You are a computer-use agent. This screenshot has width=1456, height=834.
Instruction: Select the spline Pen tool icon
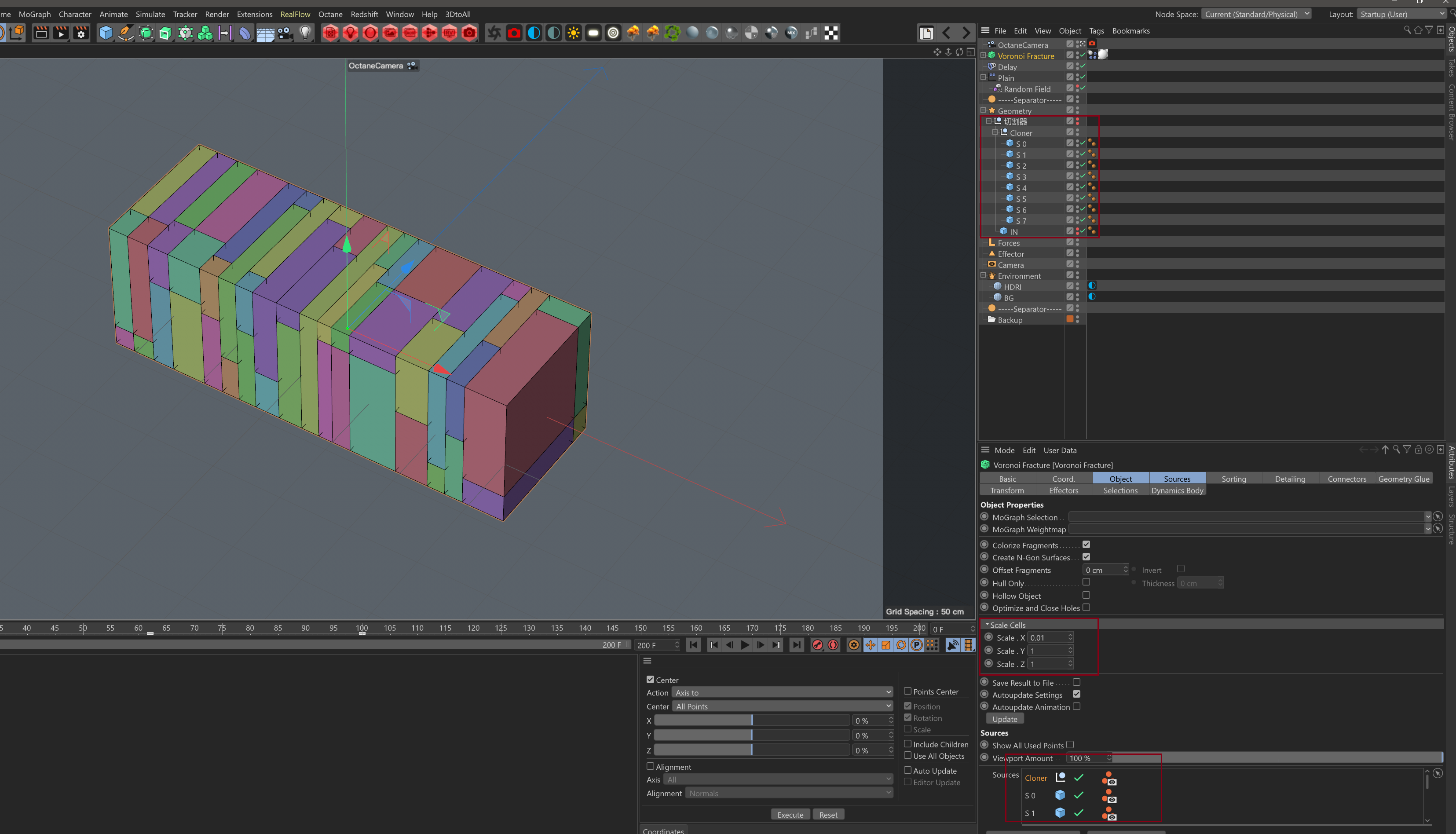[126, 33]
